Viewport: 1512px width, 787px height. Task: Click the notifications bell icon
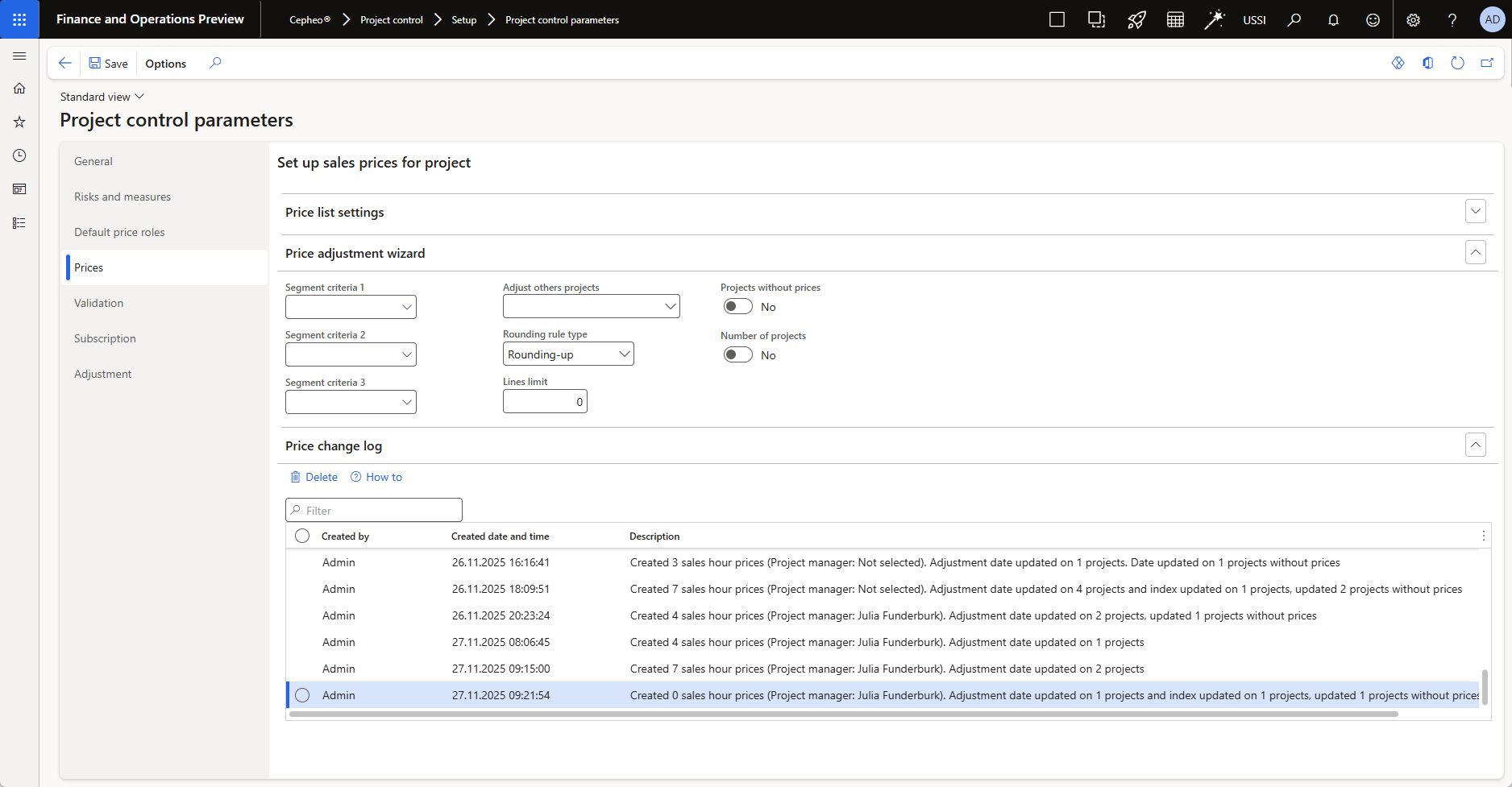pos(1333,20)
